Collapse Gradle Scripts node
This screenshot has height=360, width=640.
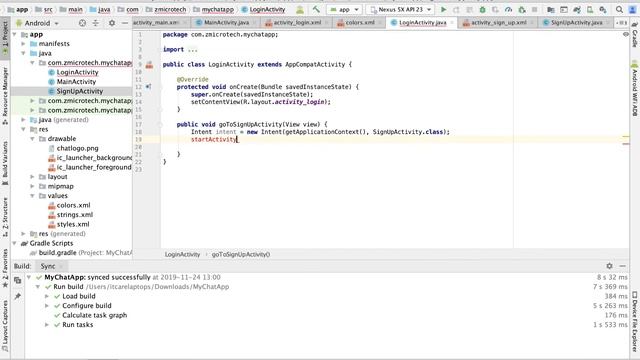tap(15, 243)
